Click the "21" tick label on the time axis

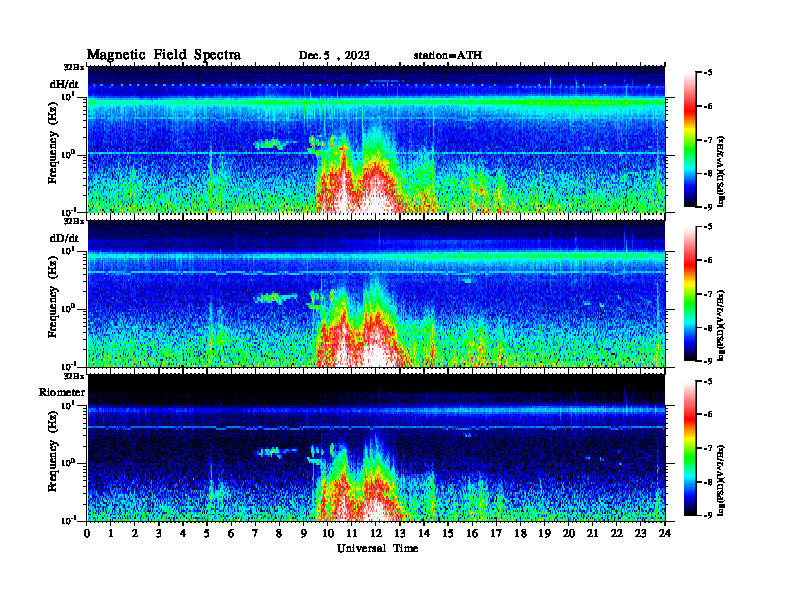pyautogui.click(x=592, y=533)
